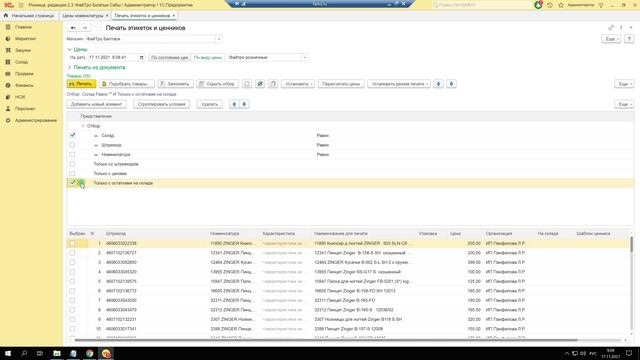Click the forward navigation arrow
This screenshot has height=360, width=640.
[84, 28]
